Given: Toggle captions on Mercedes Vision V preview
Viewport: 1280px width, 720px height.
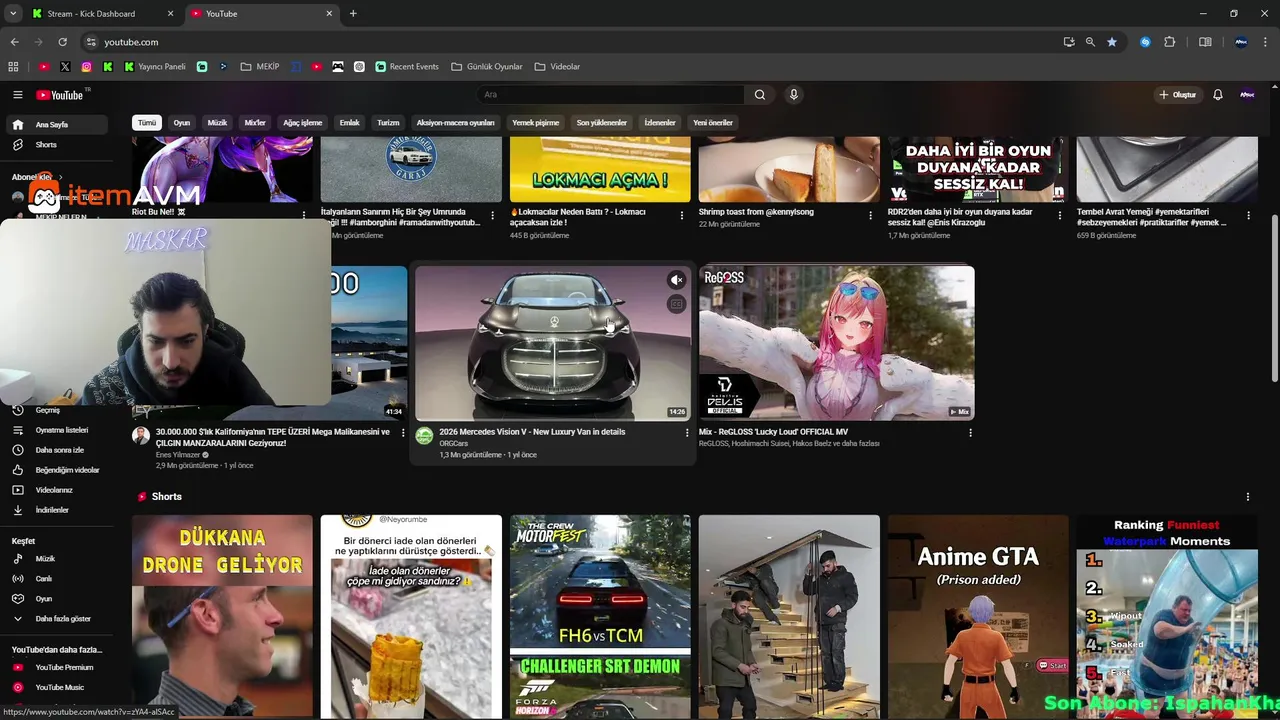Looking at the screenshot, I should [x=677, y=304].
